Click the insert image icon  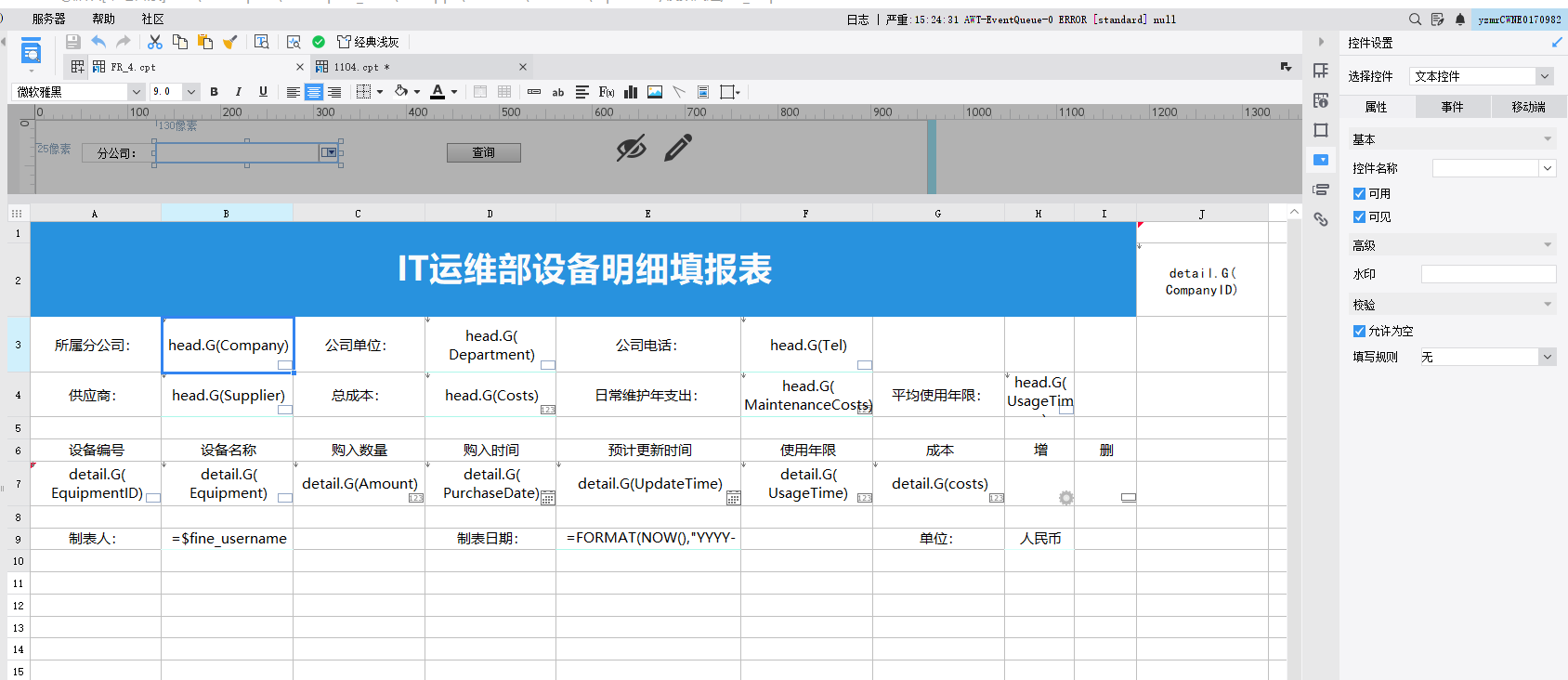tap(655, 92)
